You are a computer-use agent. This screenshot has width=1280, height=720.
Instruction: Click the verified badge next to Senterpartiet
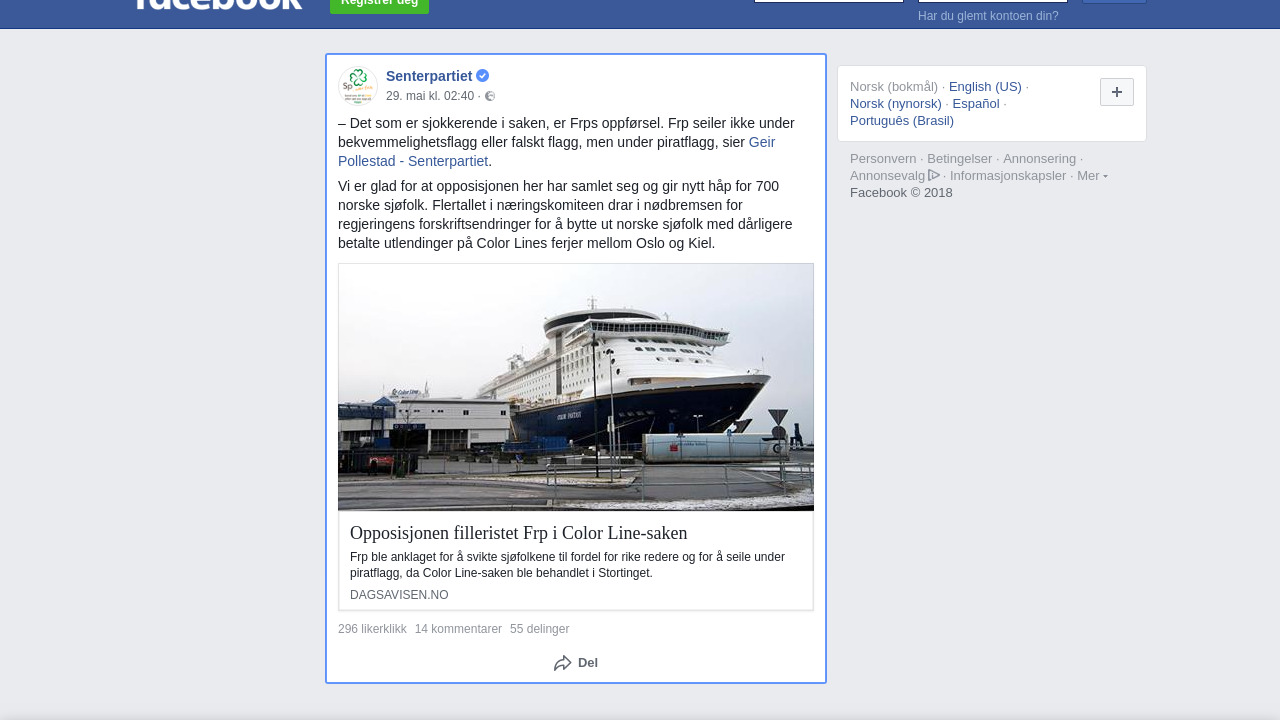click(482, 76)
